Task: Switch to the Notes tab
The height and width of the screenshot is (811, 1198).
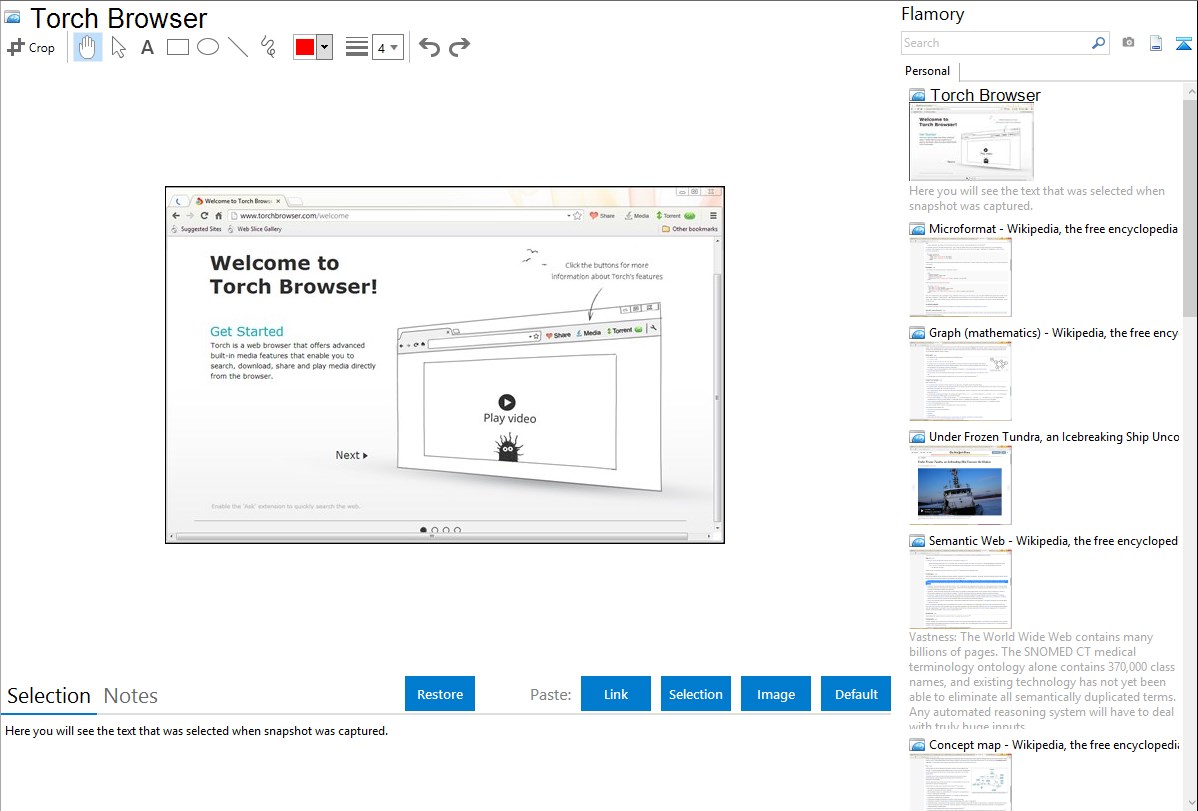Action: click(131, 696)
